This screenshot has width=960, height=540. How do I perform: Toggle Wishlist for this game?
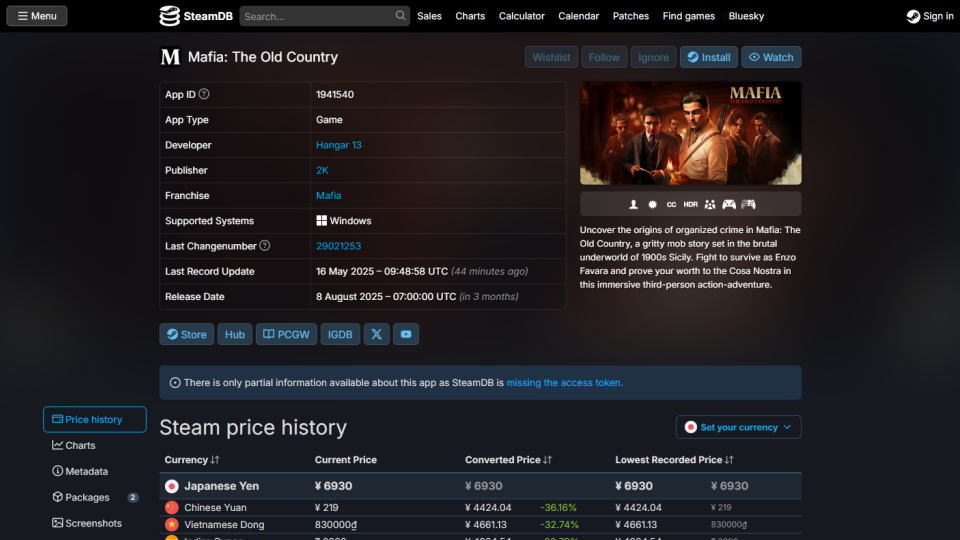551,57
